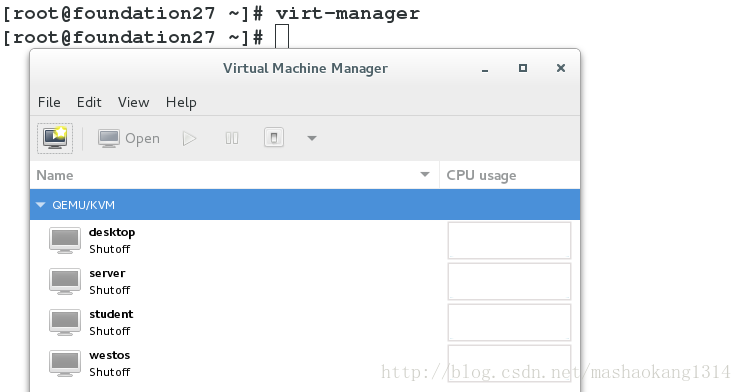Open the File menu
The image size is (742, 392).
pos(49,102)
